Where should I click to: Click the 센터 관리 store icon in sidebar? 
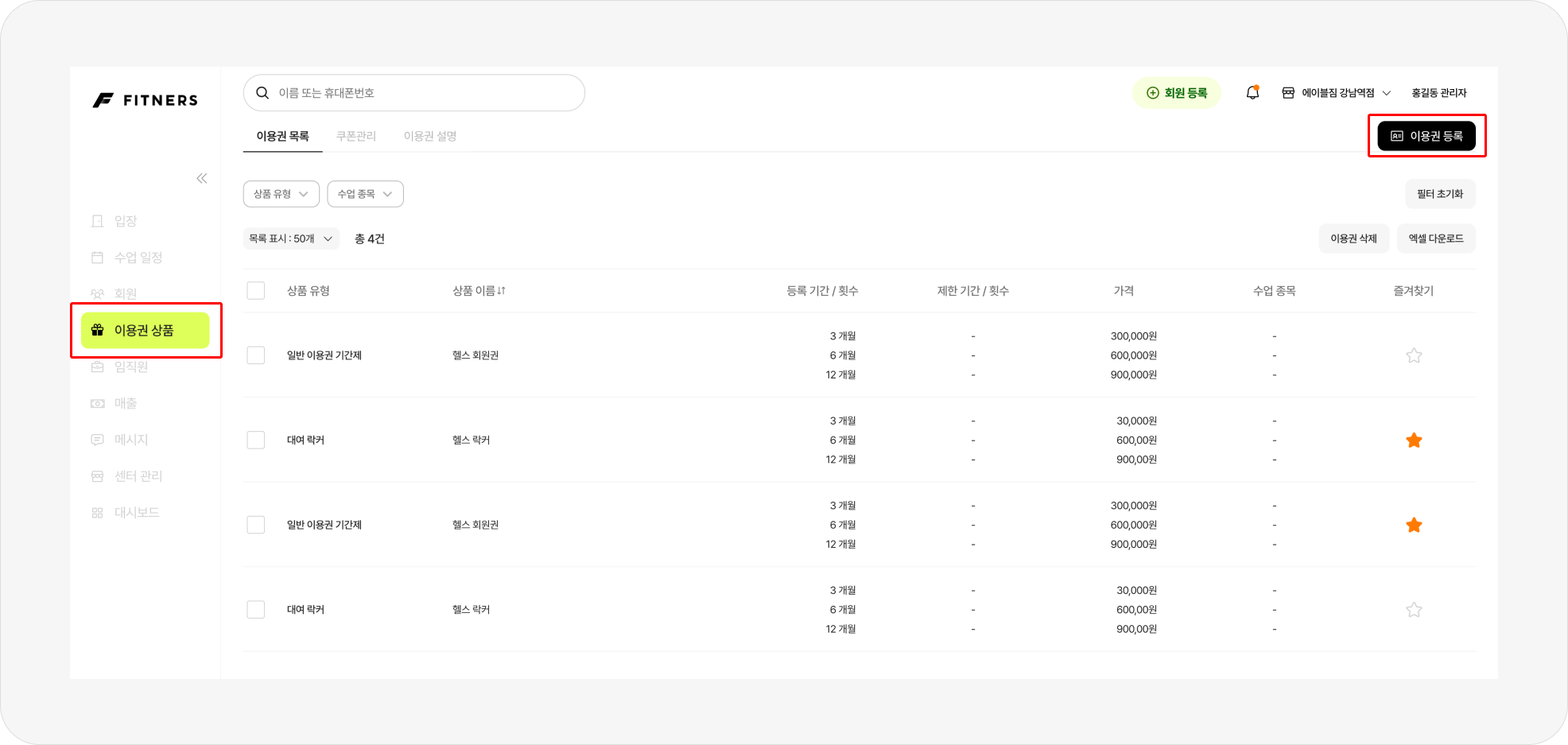98,476
